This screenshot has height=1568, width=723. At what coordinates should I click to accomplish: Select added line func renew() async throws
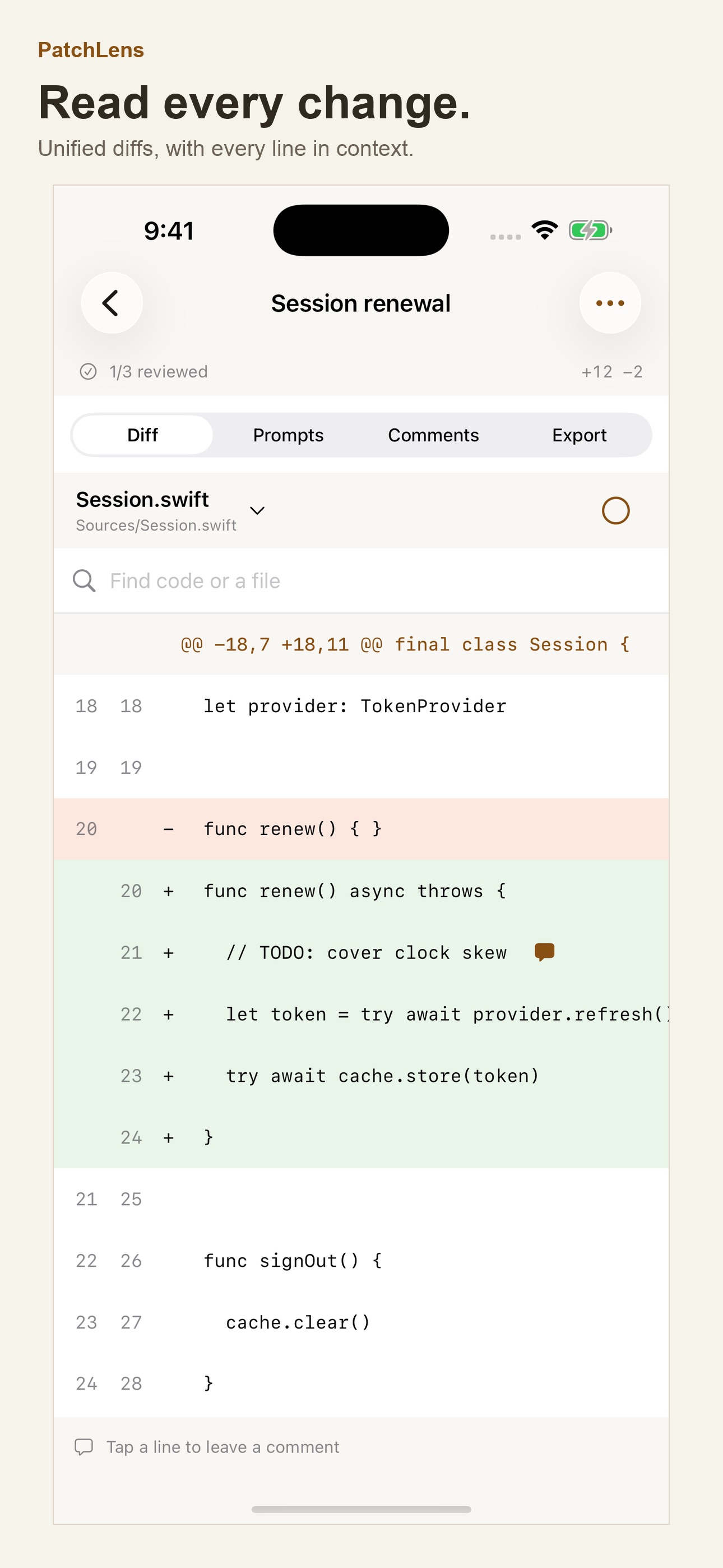361,891
